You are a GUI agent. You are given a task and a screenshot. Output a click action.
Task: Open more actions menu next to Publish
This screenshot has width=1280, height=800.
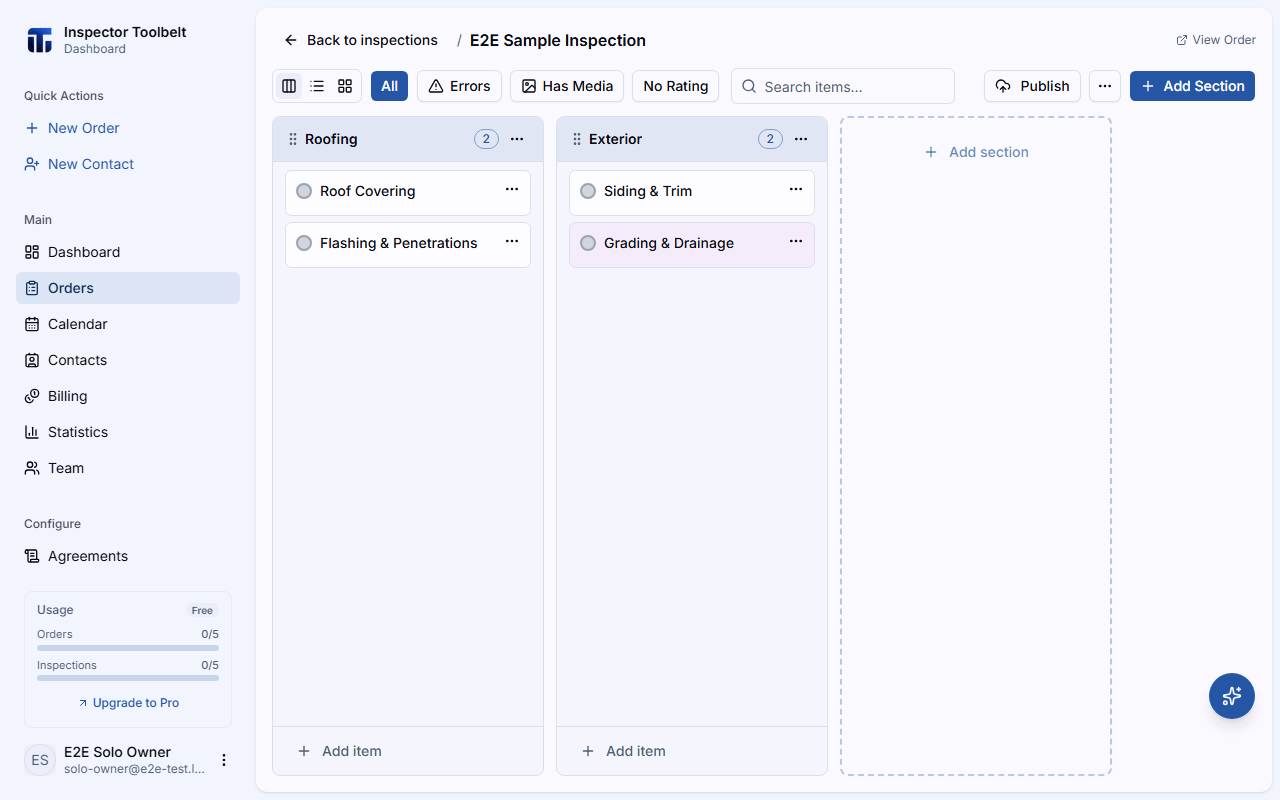point(1105,86)
